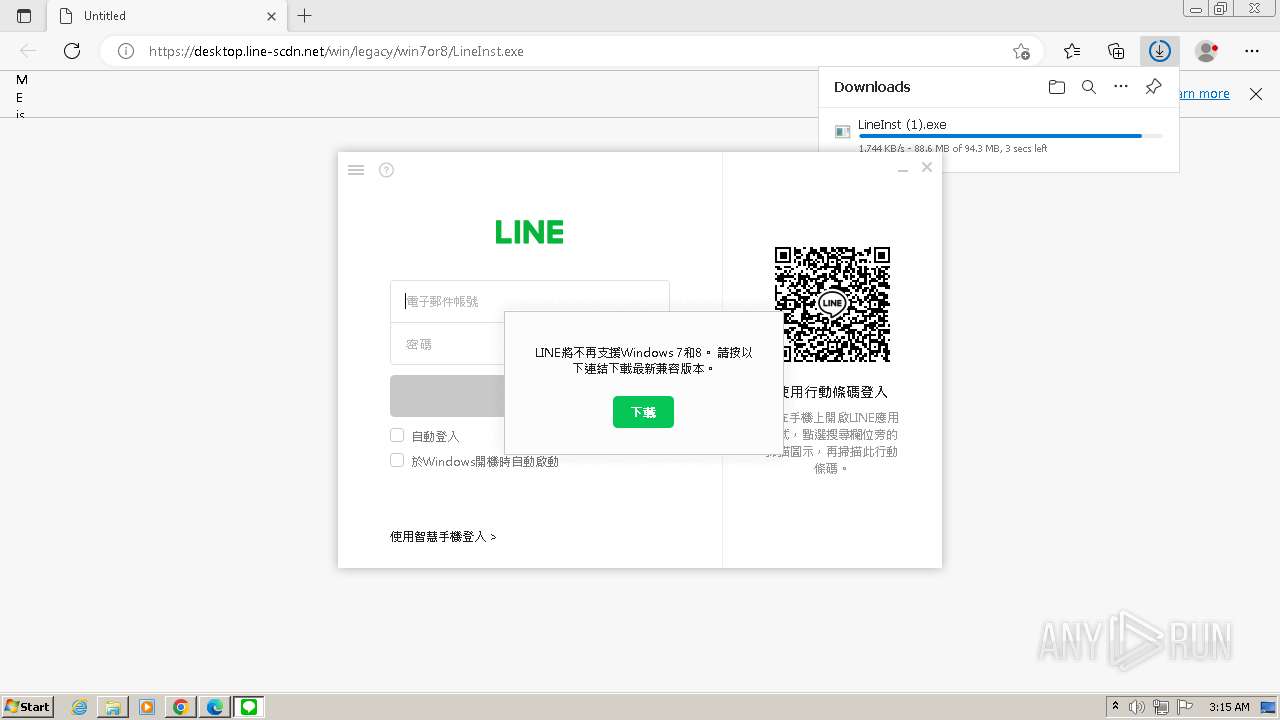Open the Windows Start button
Image resolution: width=1280 pixels, height=720 pixels.
[x=27, y=707]
